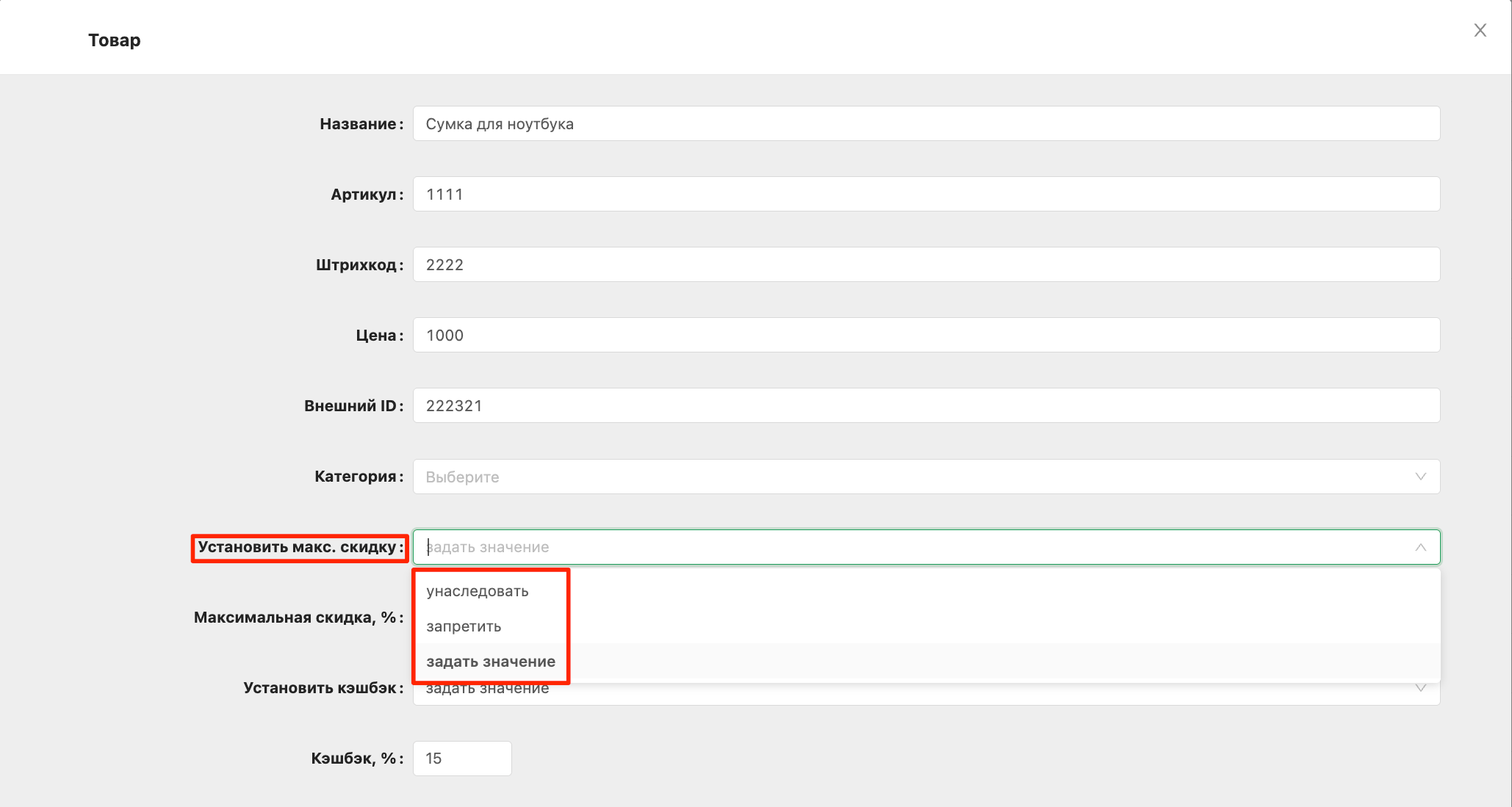The image size is (1512, 807).
Task: Select the унаследовать option
Action: 478,591
